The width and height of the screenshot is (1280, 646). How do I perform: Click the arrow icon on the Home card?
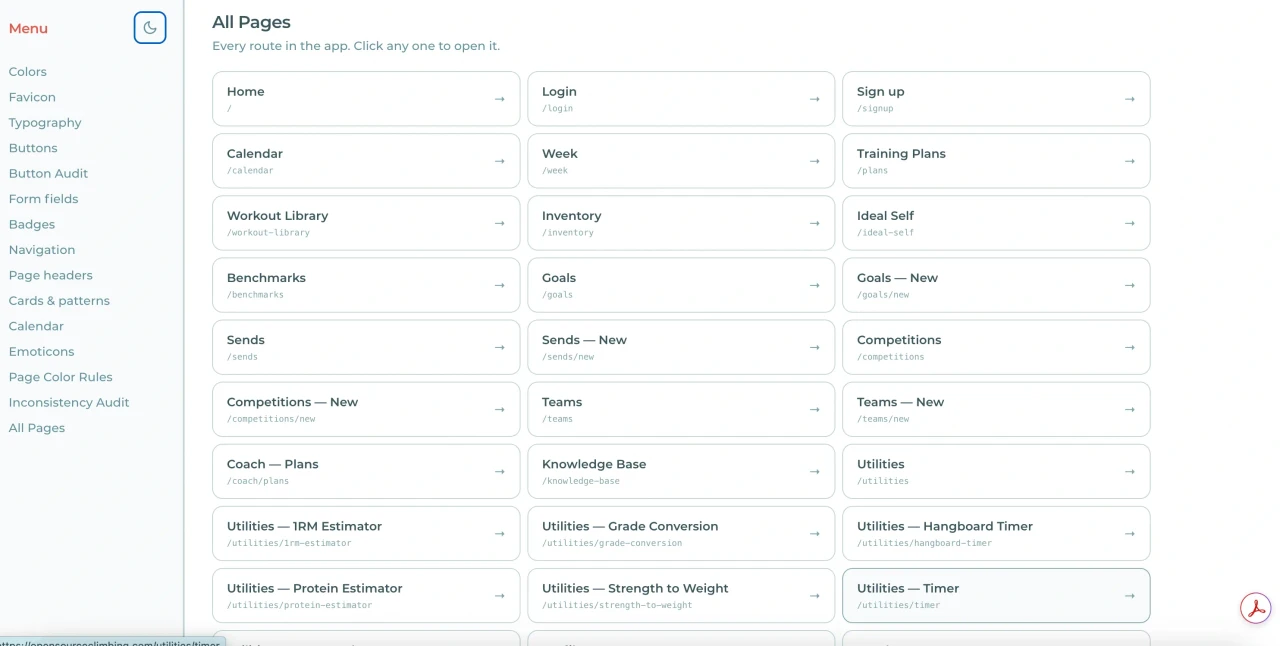point(500,99)
